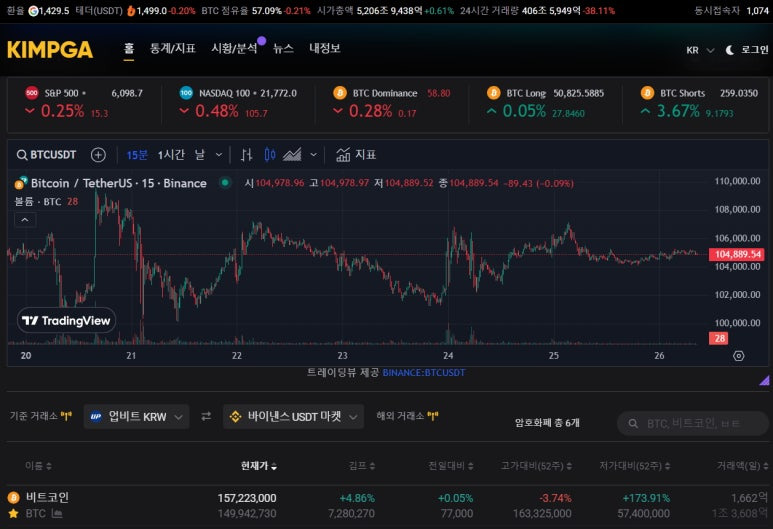Click the 비트코인 name in table
This screenshot has height=529, width=773.
(47, 497)
